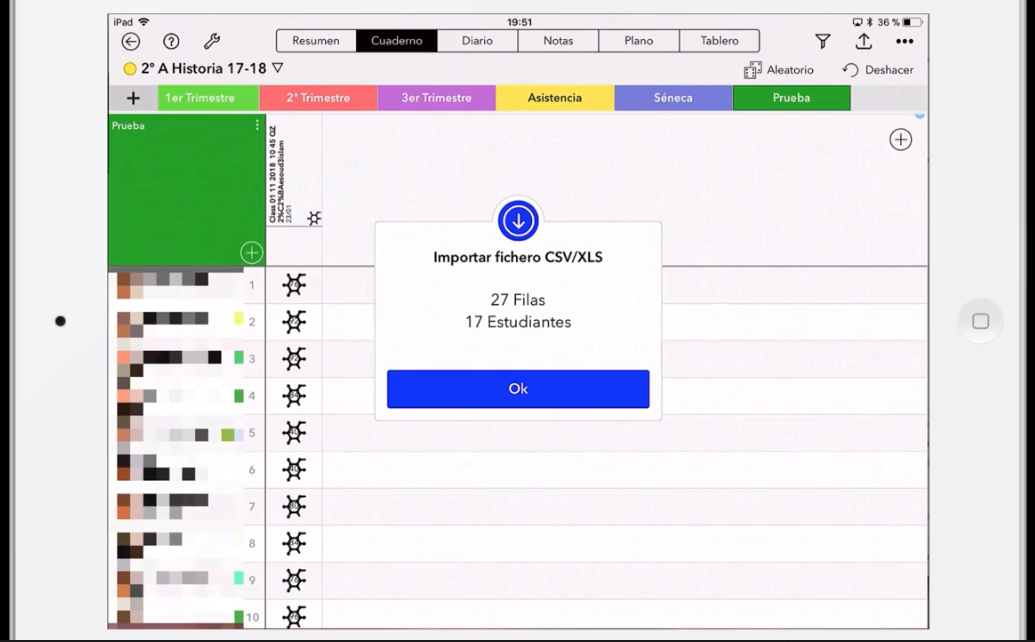
Task: Switch to the Diario tab
Action: point(477,41)
